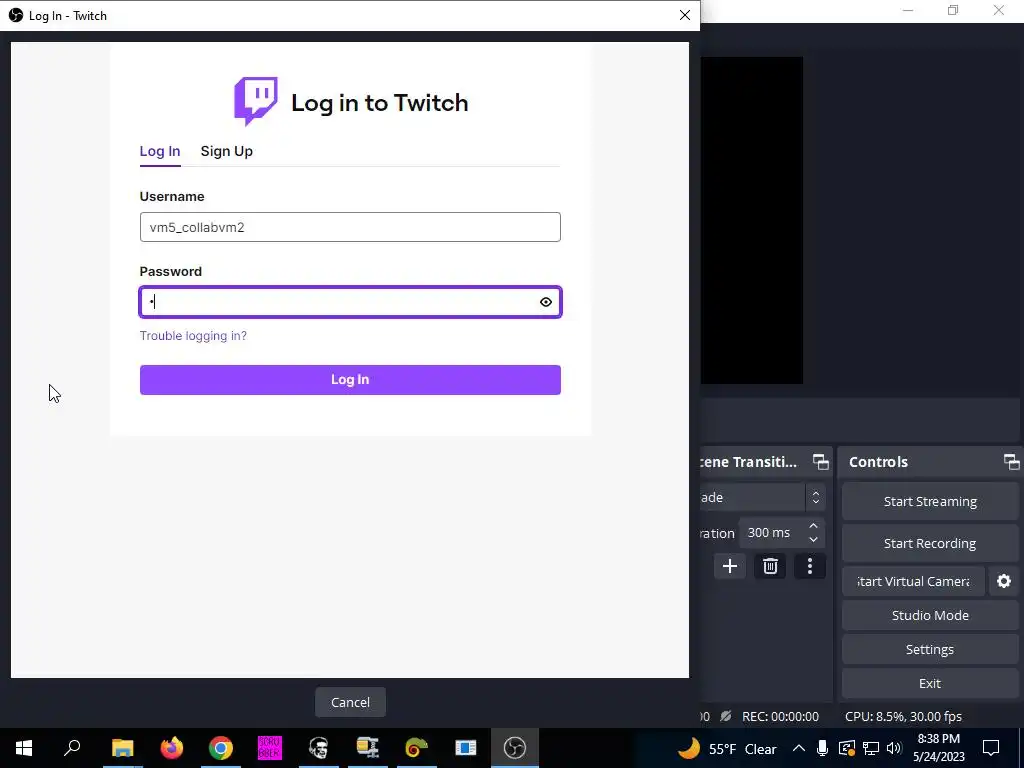Click Start Recording in OBS Controls
The height and width of the screenshot is (768, 1024).
pyautogui.click(x=930, y=543)
